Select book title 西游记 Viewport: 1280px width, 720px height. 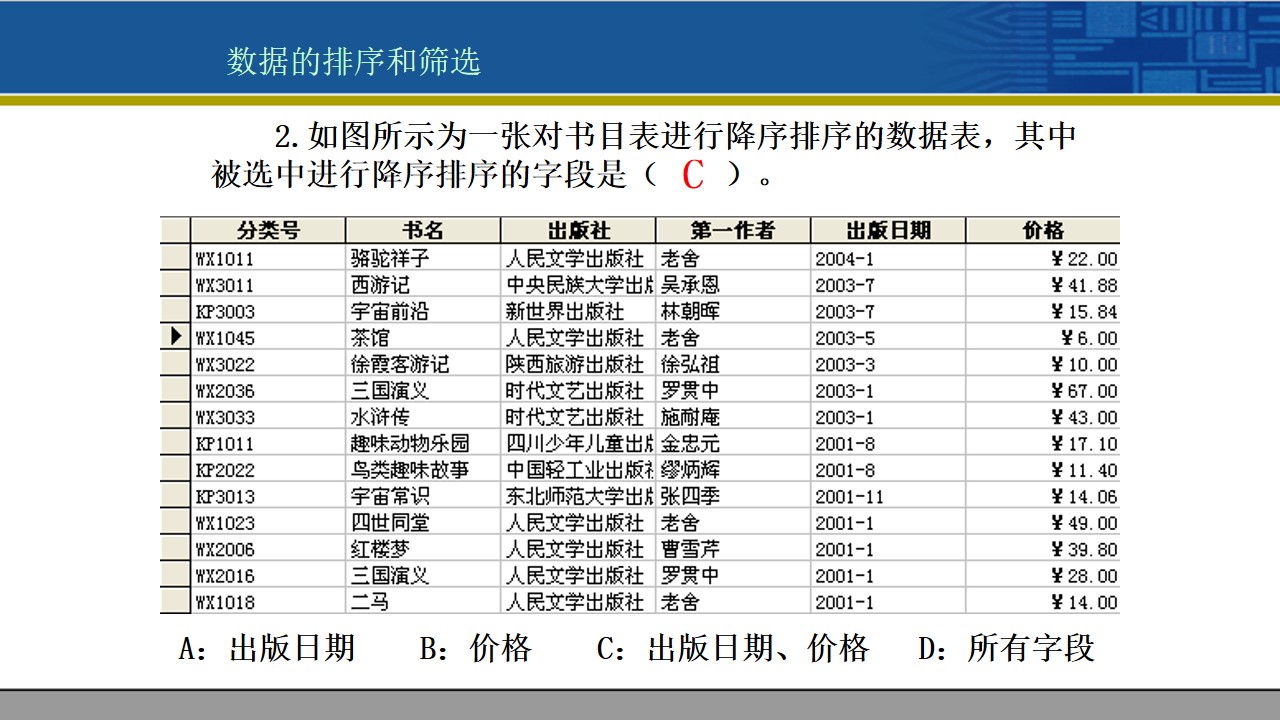click(380, 285)
